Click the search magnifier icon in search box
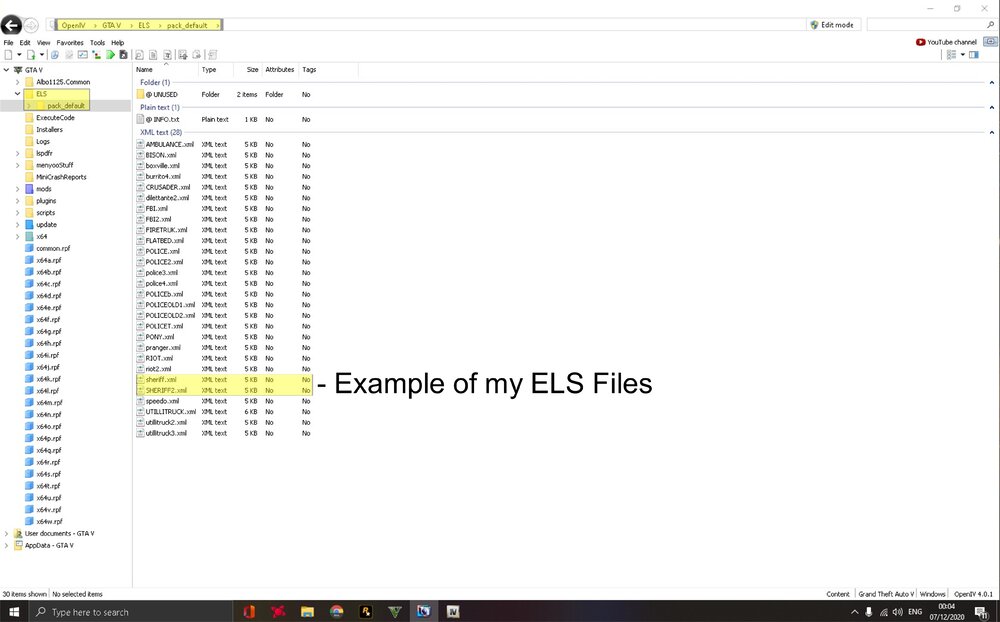The width and height of the screenshot is (1000, 622). [990, 25]
